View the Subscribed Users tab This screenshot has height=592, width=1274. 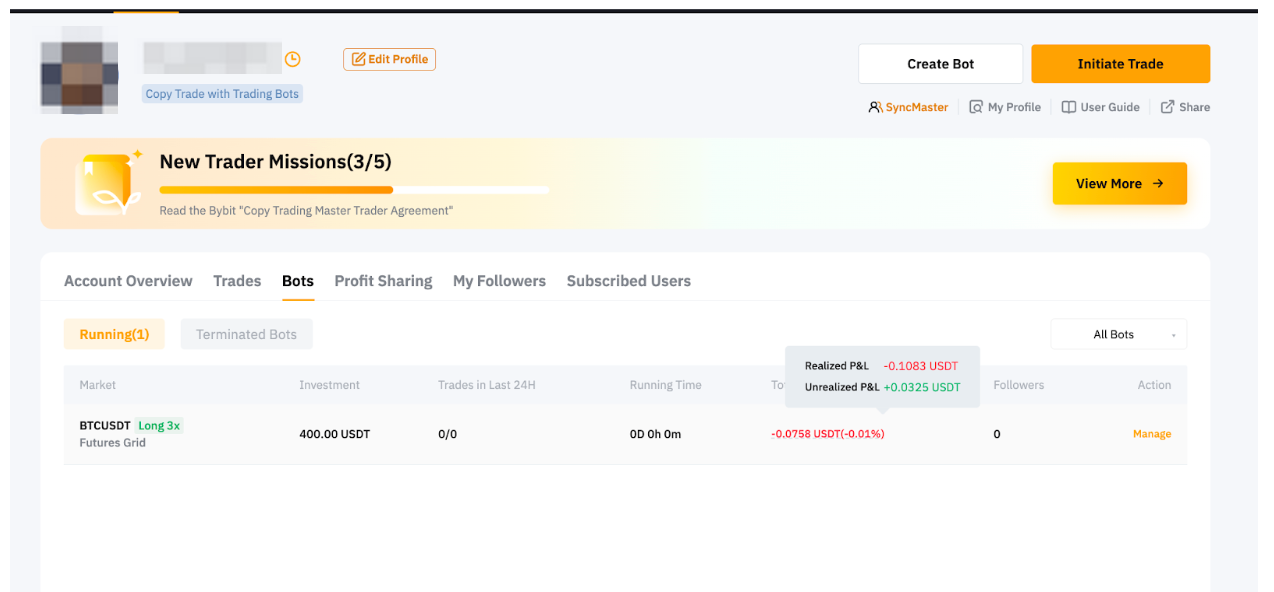tap(628, 281)
